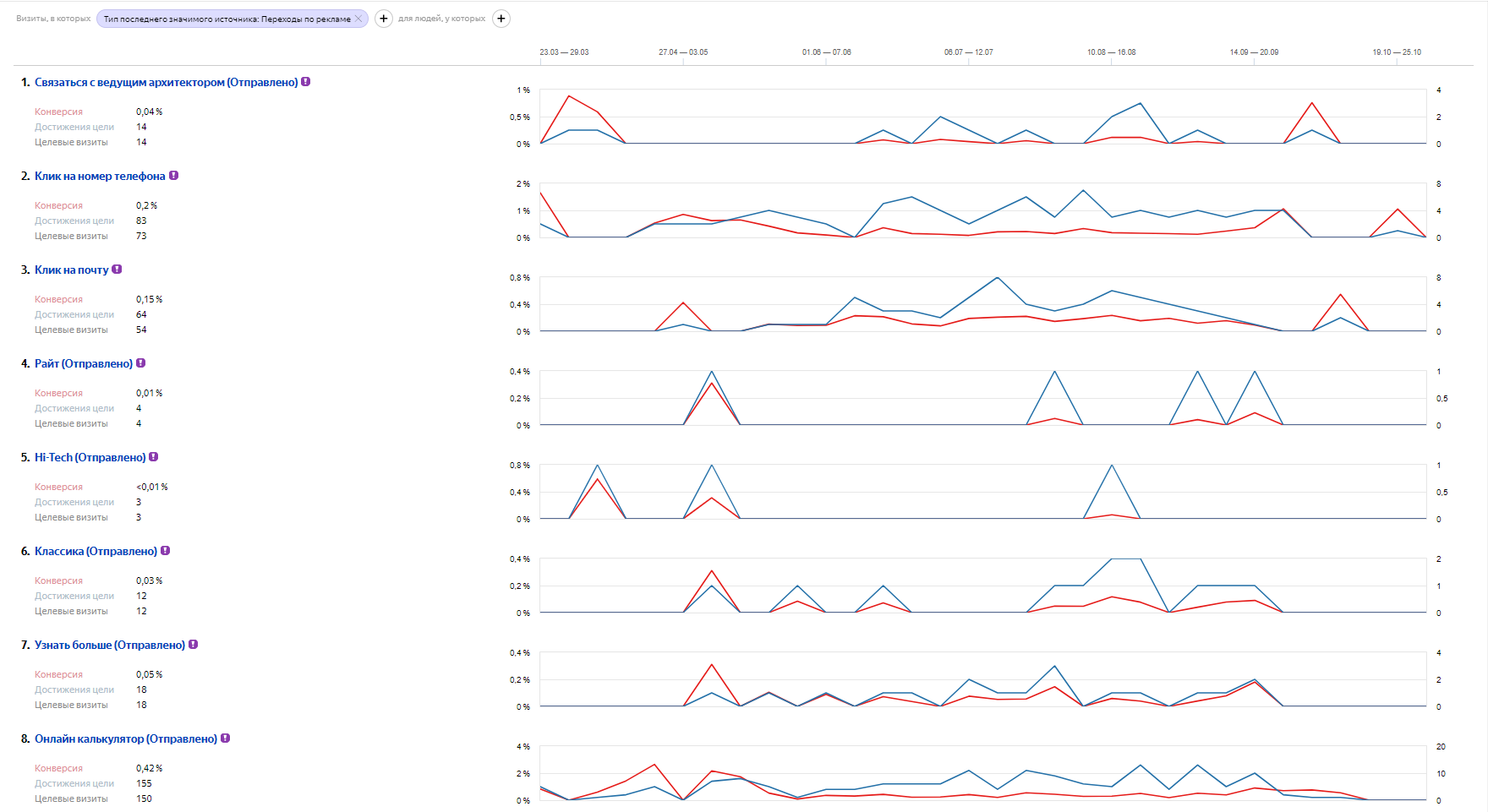Click 'Конверсия' label under Райт goal

pos(58,393)
